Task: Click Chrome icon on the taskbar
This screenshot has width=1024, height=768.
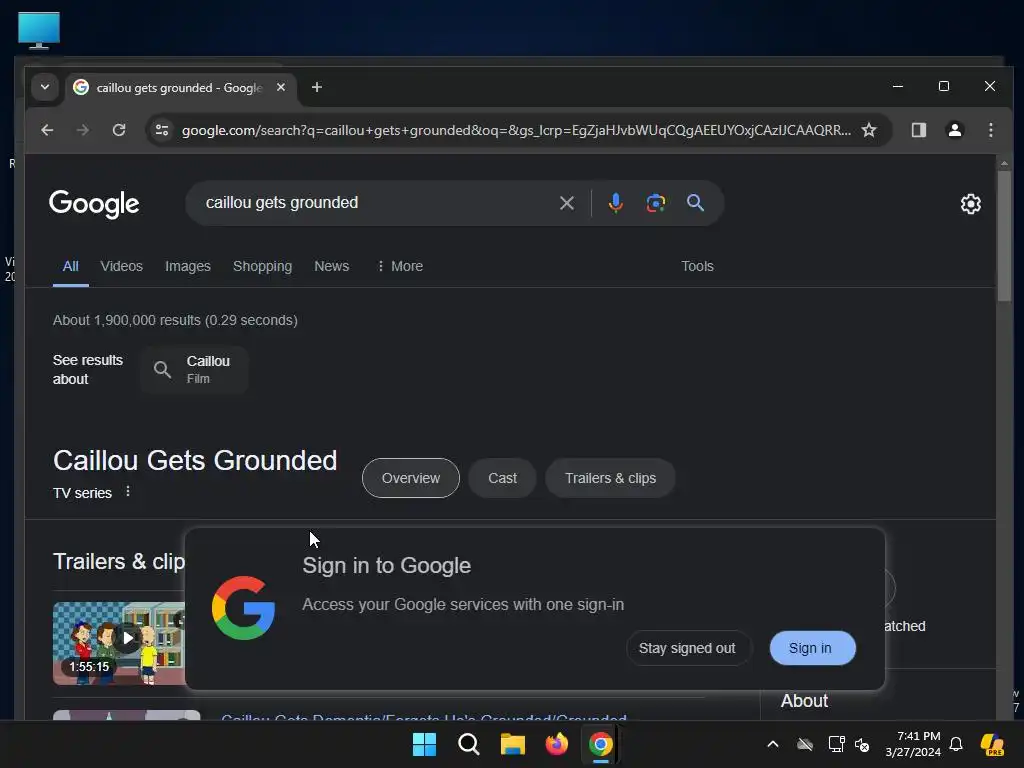Action: [601, 744]
